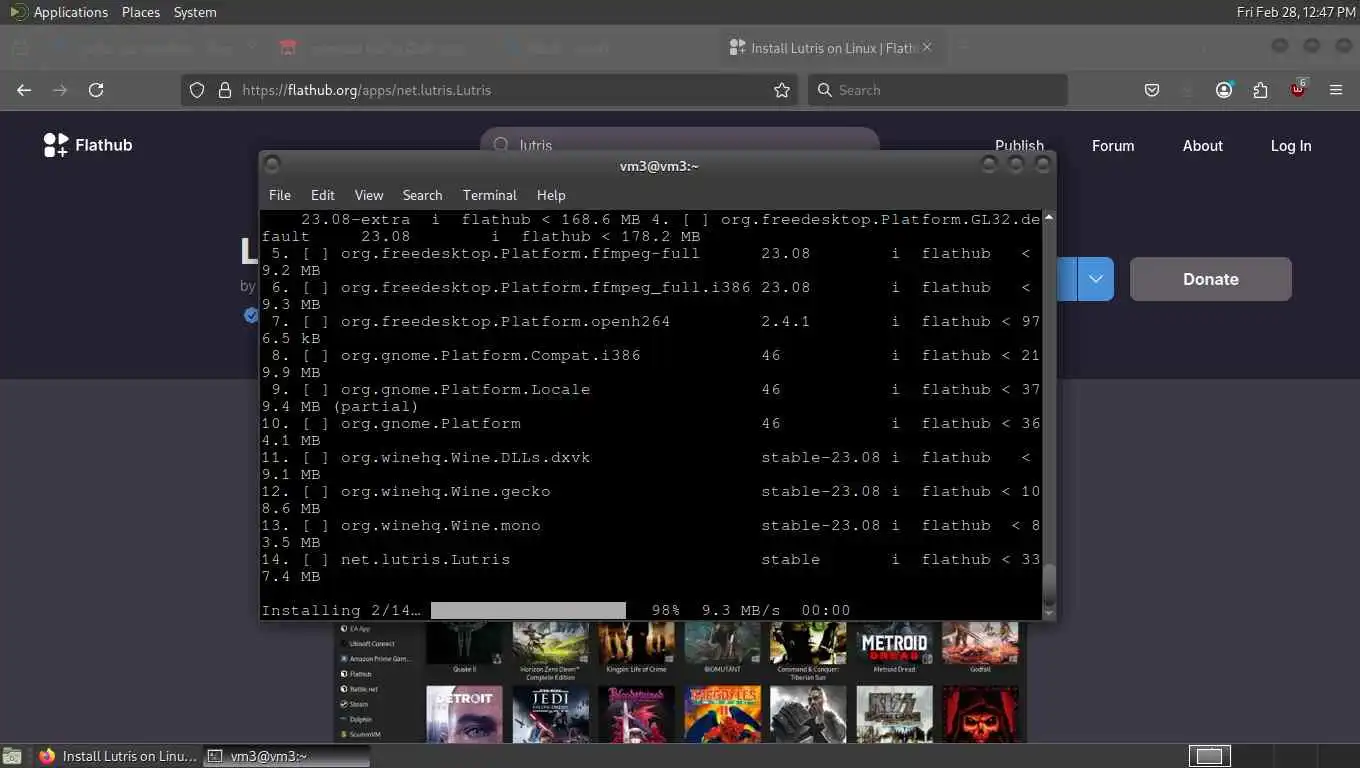
Task: Reload the Flathub page in Firefox
Action: (96, 90)
